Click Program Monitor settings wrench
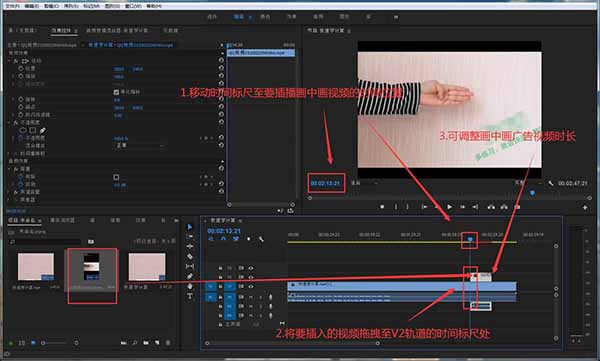The width and height of the screenshot is (600, 361). (551, 183)
